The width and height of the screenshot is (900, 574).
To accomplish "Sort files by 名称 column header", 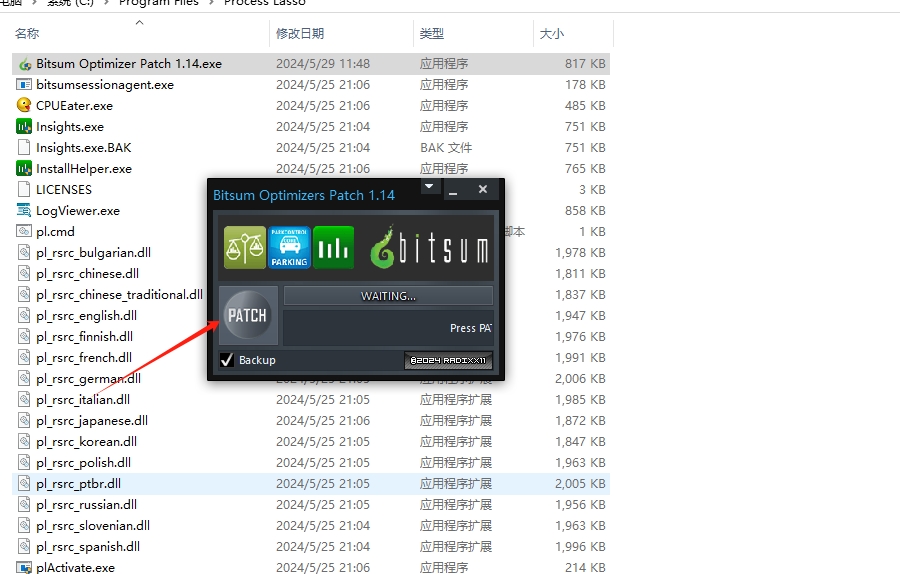I will (27, 33).
